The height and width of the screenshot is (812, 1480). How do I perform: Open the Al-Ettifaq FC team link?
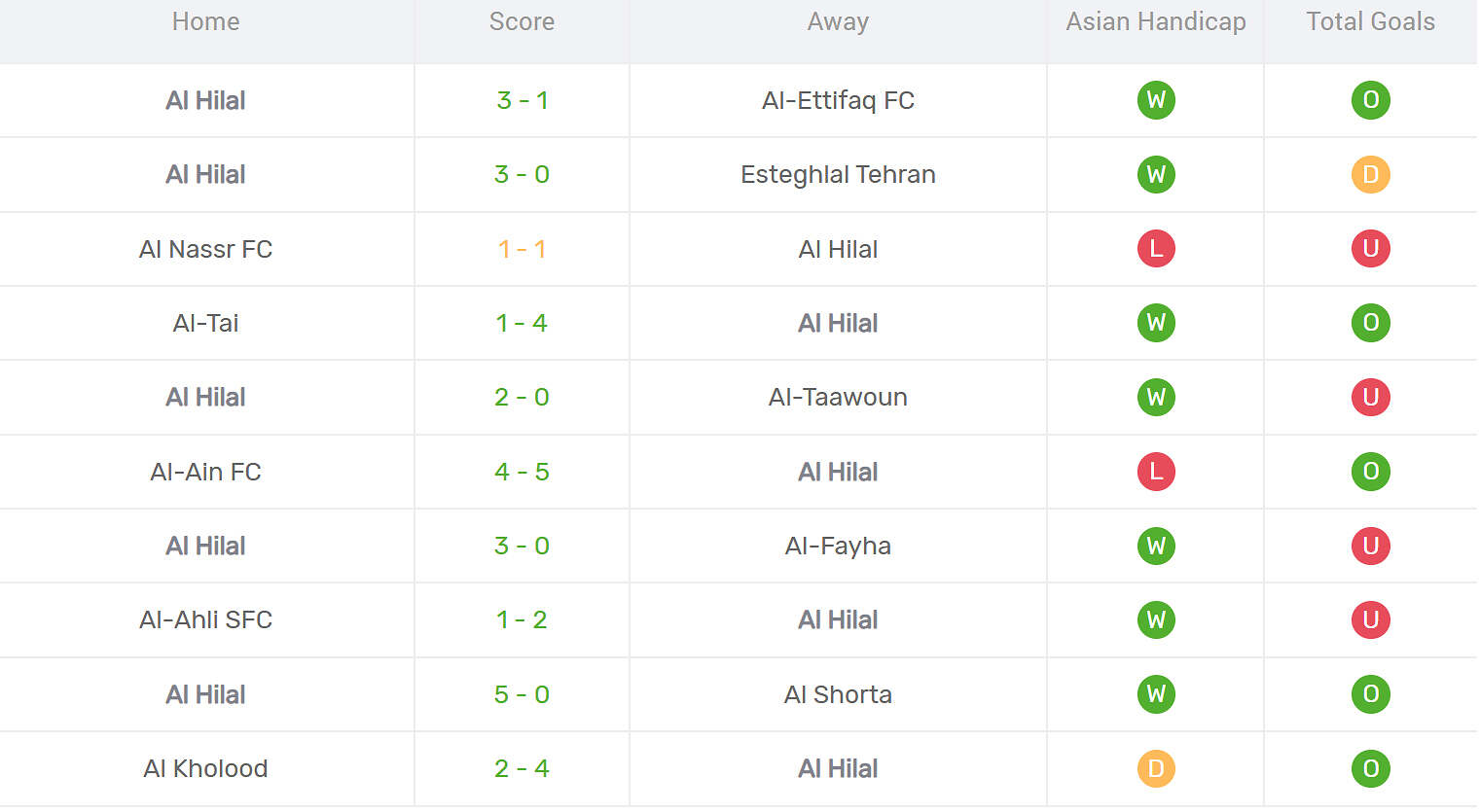point(838,100)
